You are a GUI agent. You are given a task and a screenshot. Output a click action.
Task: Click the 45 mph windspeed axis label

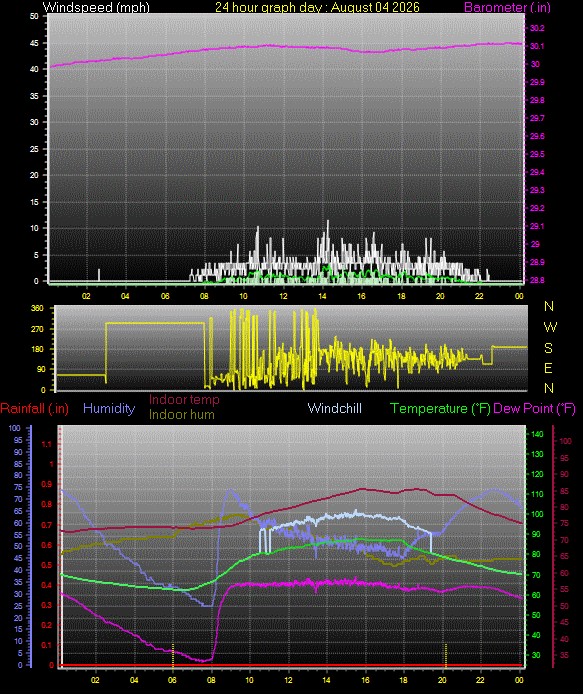(34, 43)
